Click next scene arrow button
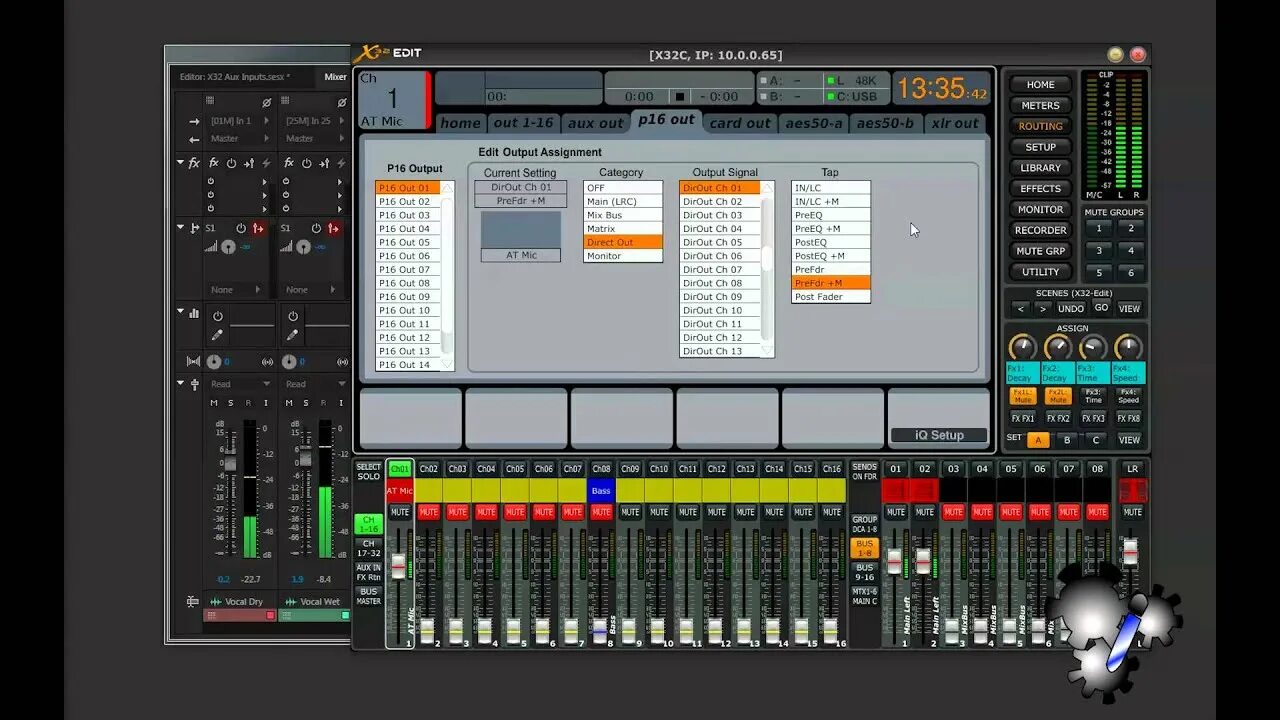This screenshot has width=1280, height=720. (1043, 308)
